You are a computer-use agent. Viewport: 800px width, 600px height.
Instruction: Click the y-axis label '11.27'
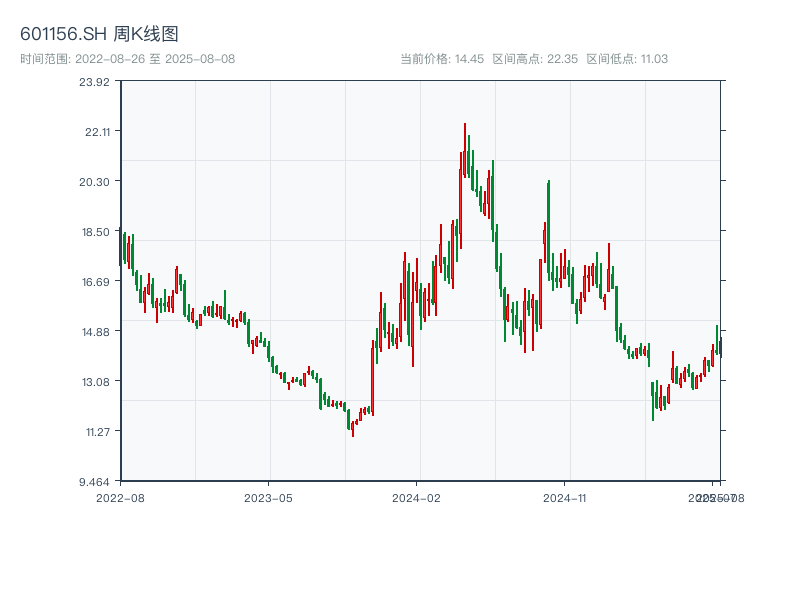[x=98, y=432]
